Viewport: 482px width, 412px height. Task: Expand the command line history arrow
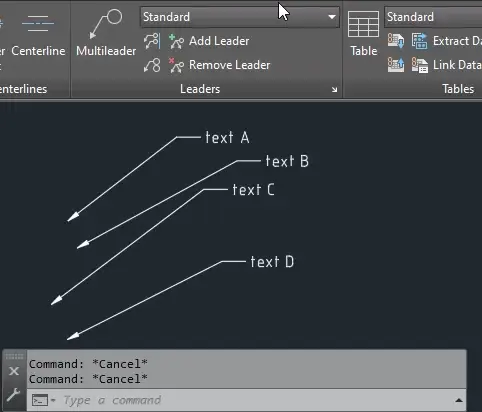pos(459,400)
